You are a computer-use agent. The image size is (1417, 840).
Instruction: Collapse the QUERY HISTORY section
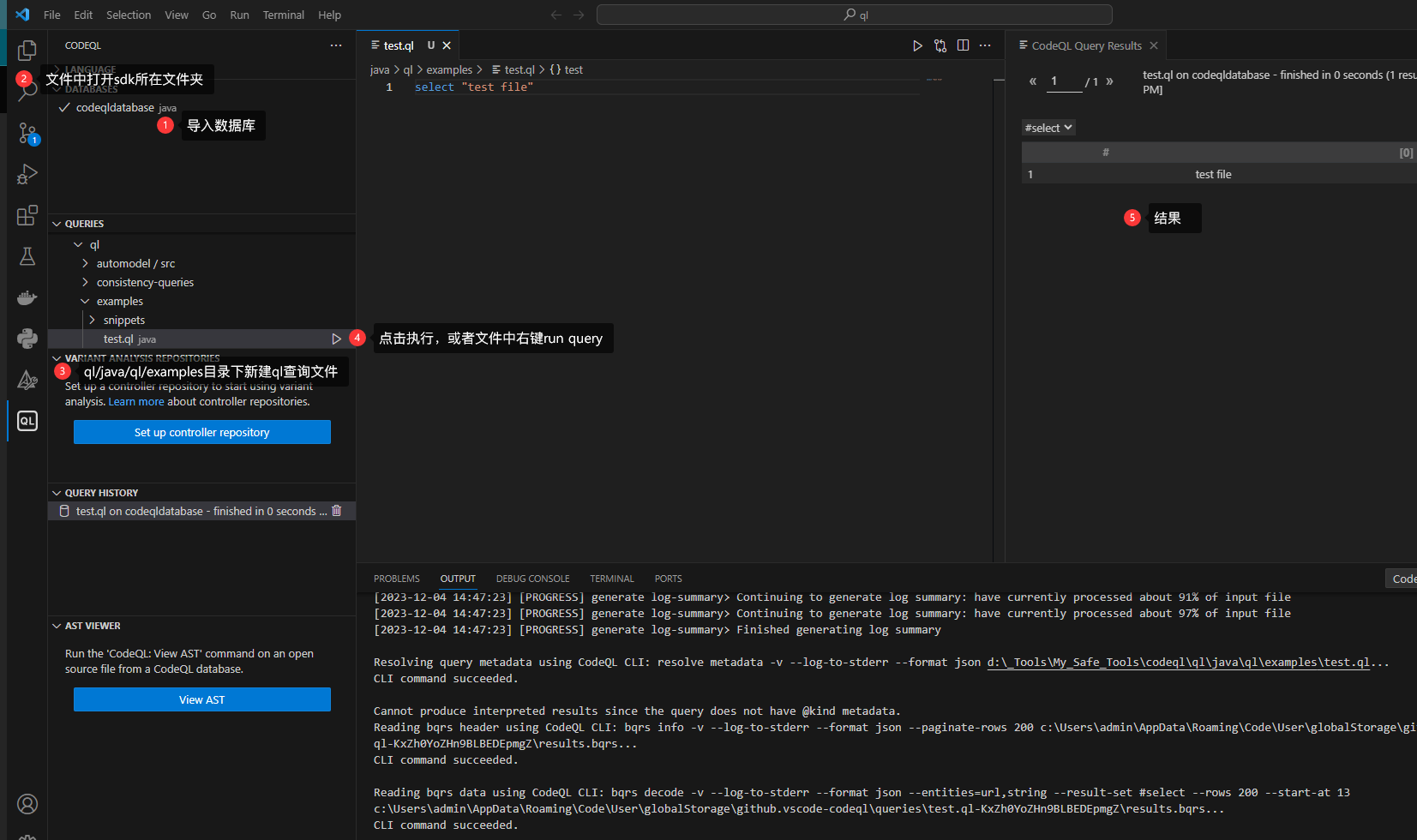point(57,493)
